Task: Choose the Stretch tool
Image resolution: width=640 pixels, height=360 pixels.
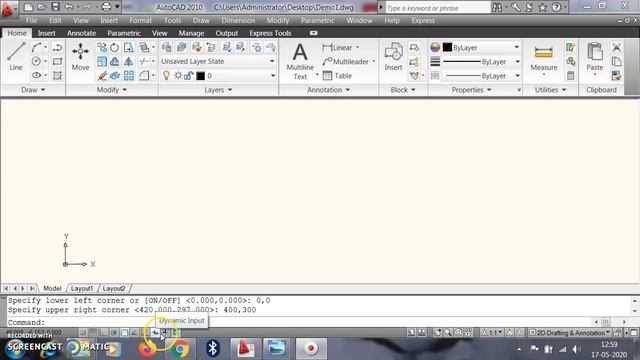Action: coord(129,47)
